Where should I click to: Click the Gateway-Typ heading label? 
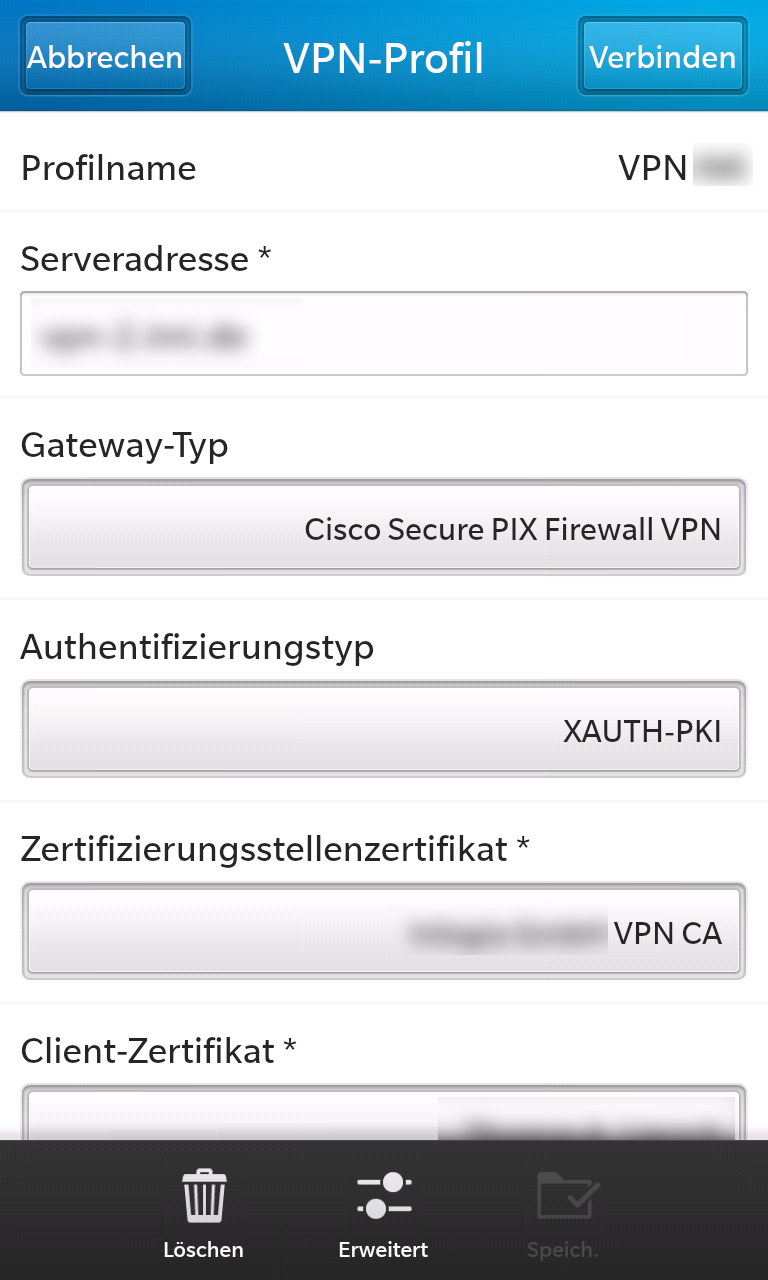pyautogui.click(x=125, y=446)
